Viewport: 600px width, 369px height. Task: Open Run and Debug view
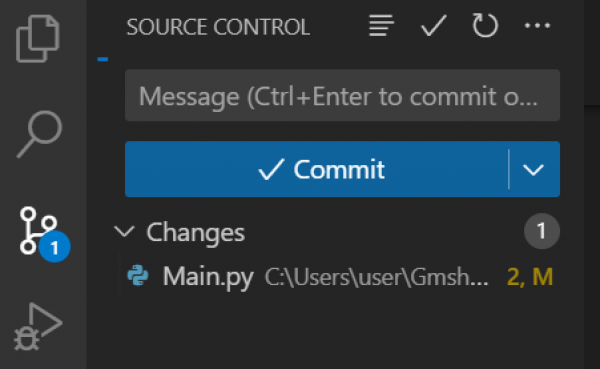38,327
